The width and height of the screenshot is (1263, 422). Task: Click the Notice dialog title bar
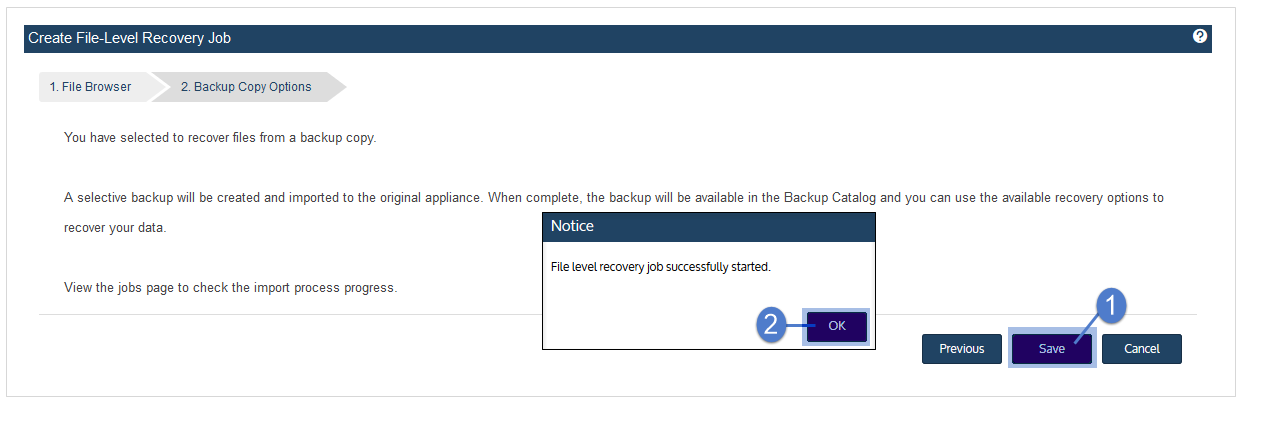point(709,227)
